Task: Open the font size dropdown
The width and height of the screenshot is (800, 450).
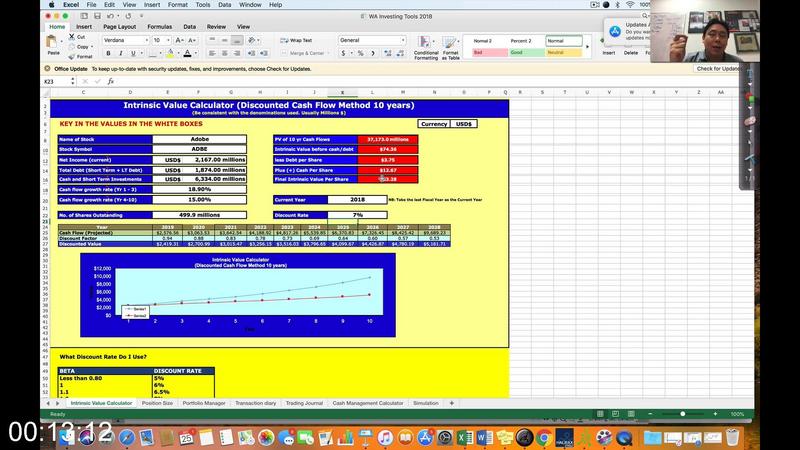Action: point(168,40)
